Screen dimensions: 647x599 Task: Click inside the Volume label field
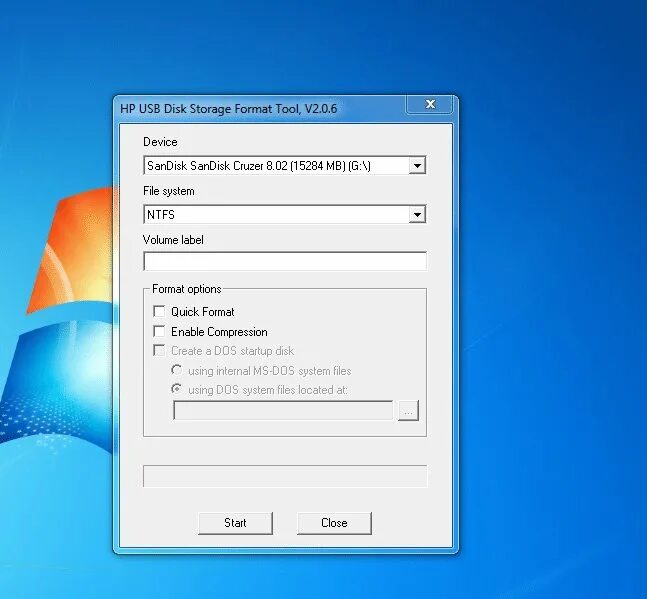[285, 261]
